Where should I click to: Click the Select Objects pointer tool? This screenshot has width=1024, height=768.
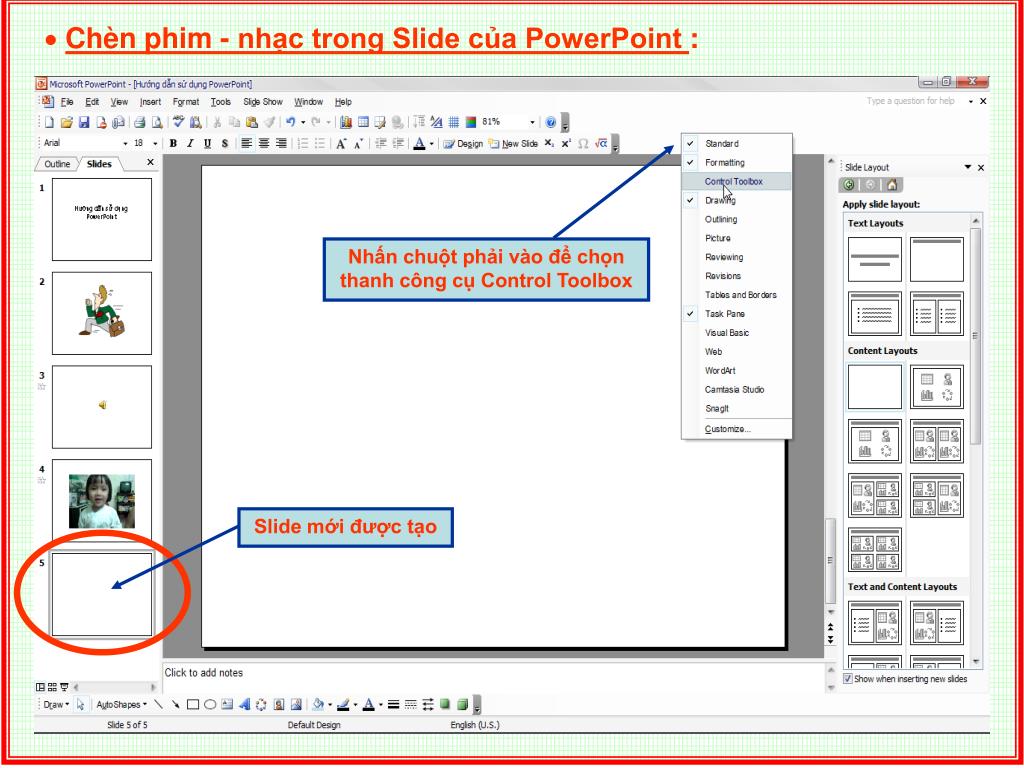[x=80, y=705]
